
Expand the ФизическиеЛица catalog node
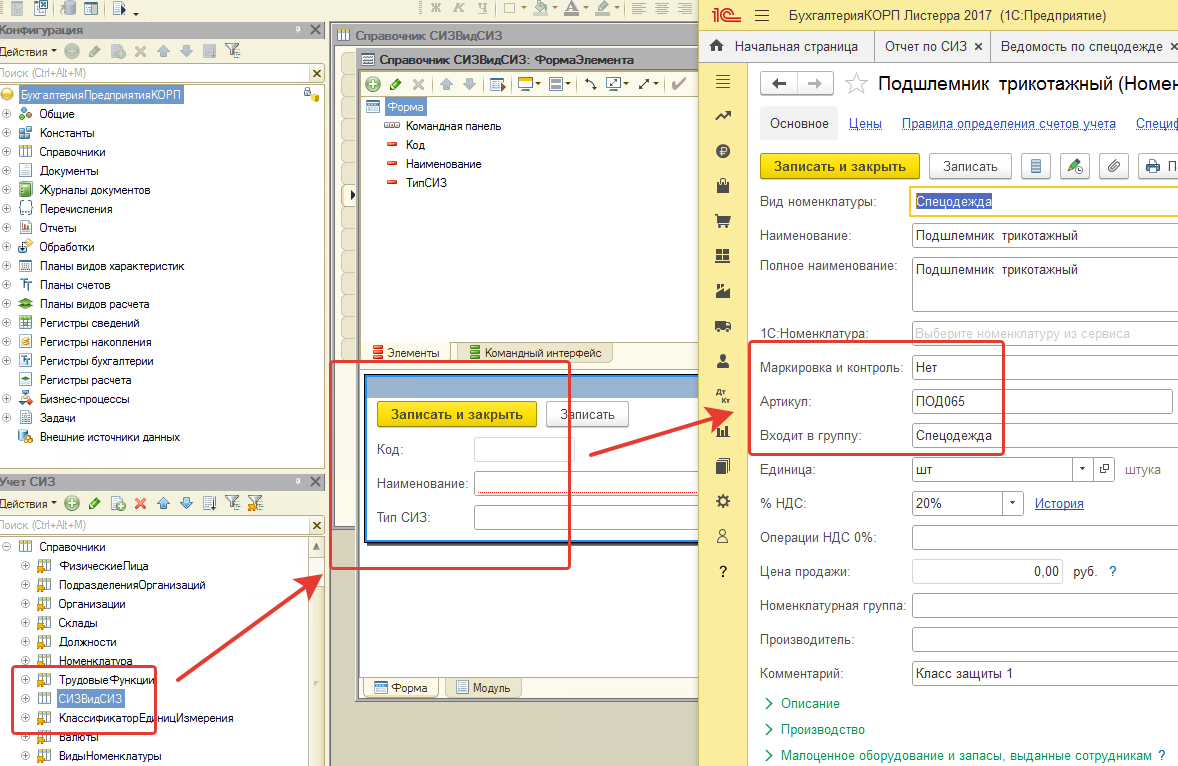26,565
